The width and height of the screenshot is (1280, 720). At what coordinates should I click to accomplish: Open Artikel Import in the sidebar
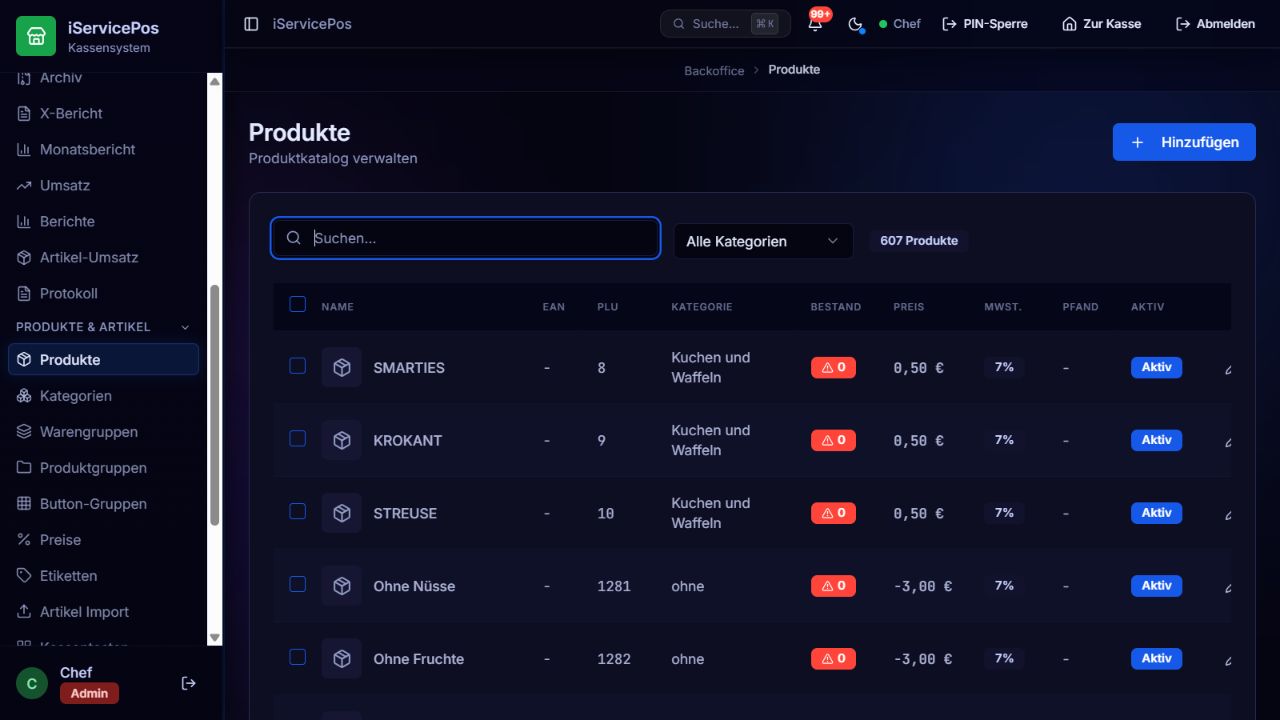[104, 612]
